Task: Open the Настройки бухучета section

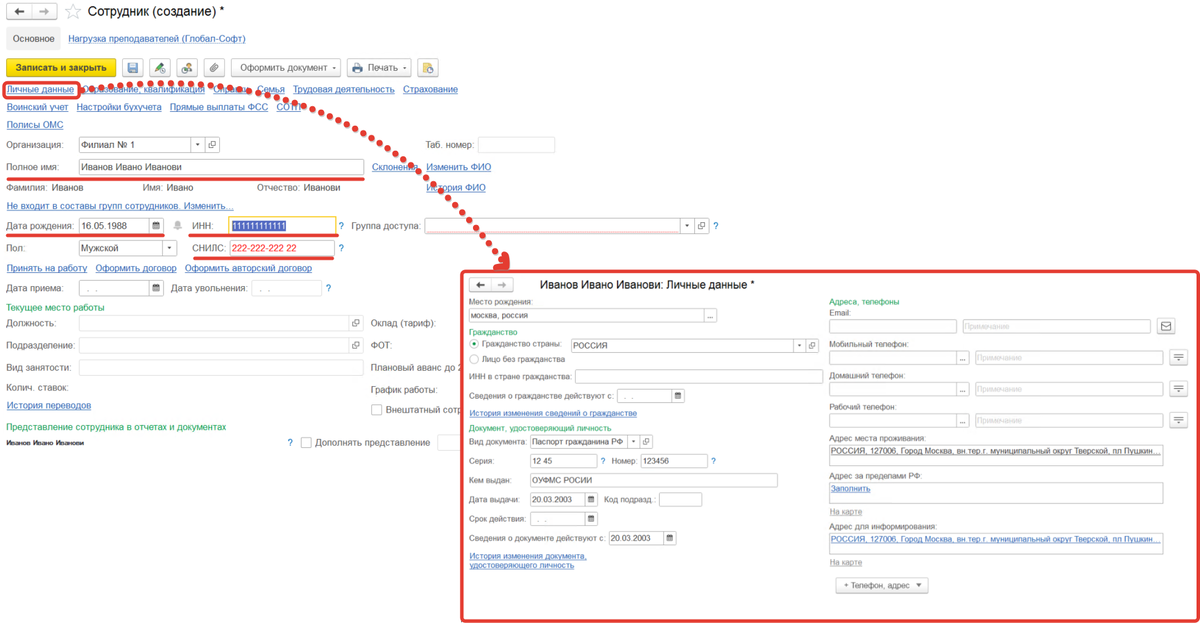Action: [119, 106]
